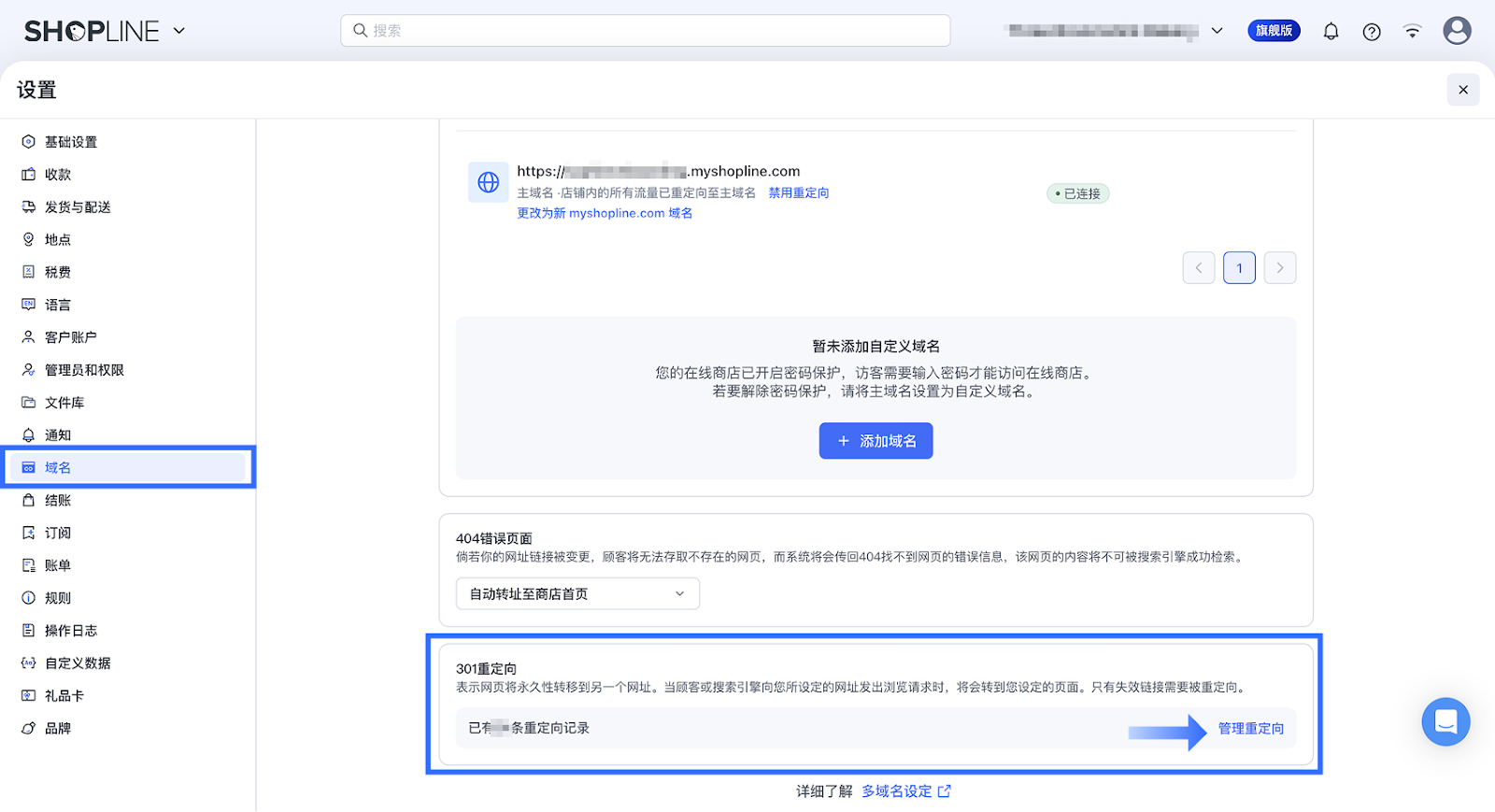Click the 结账 shopping bag icon

click(29, 500)
